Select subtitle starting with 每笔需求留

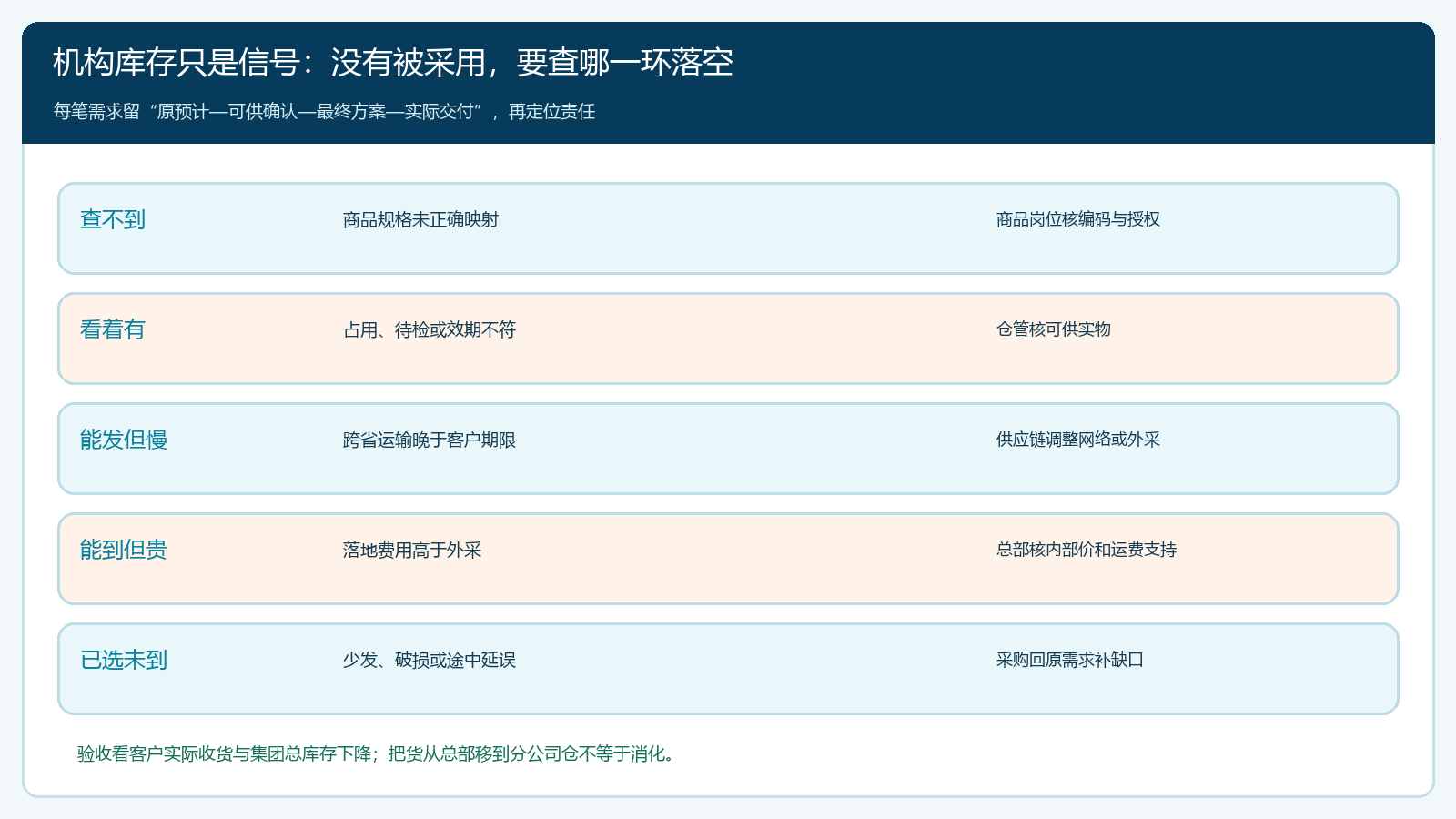tap(324, 111)
